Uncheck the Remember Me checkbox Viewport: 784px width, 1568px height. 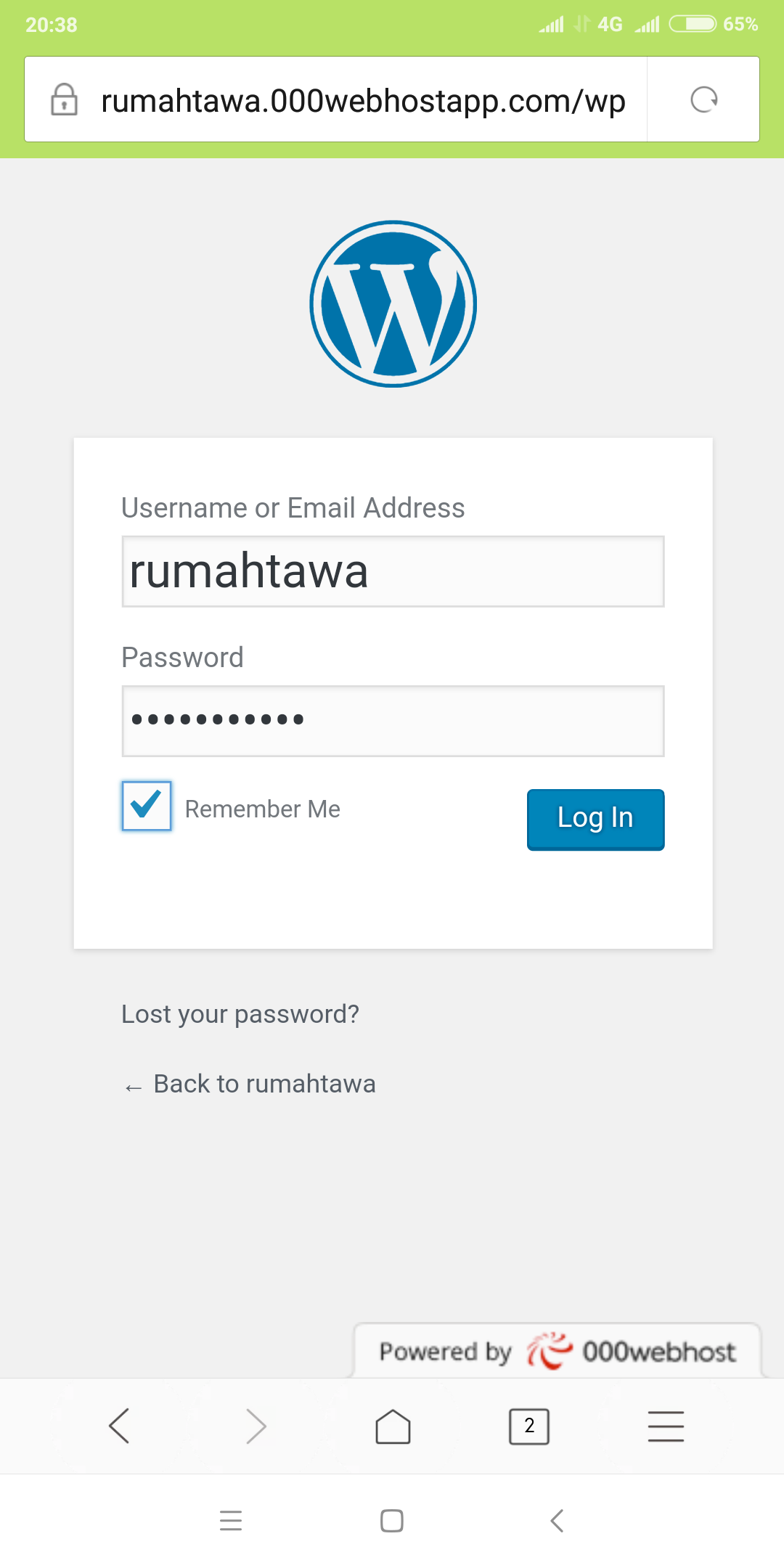147,806
